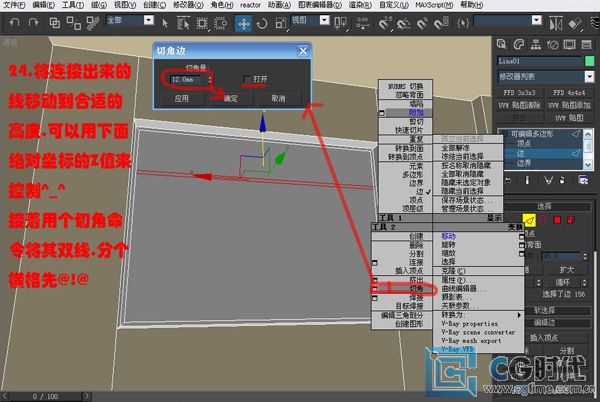Activate the Select and Rotate tool
Image resolution: width=600 pixels, height=402 pixels.
click(x=262, y=24)
